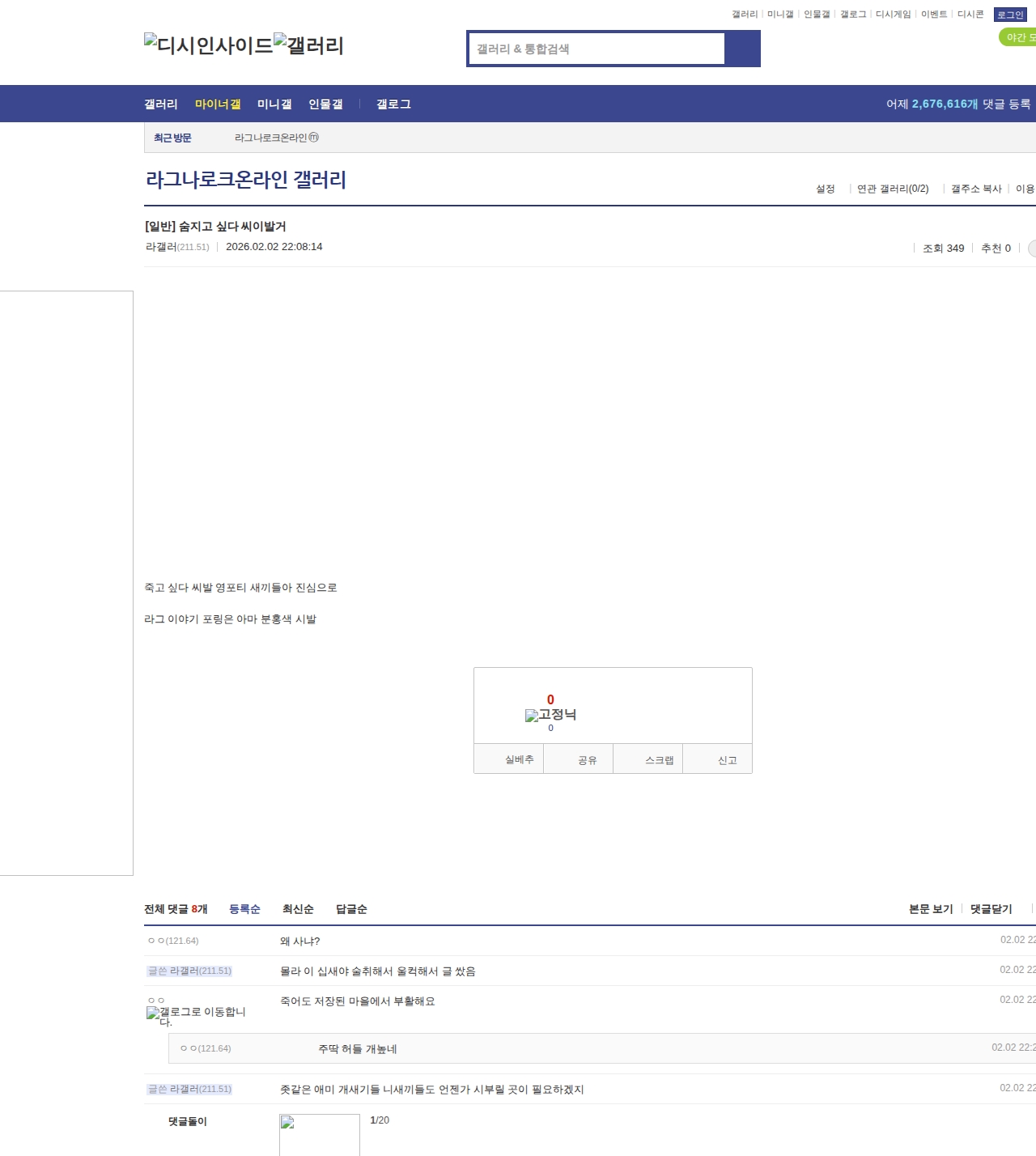Toggle 야간 모드 night mode
Viewport: 1036px width, 1156px height.
tap(1018, 37)
